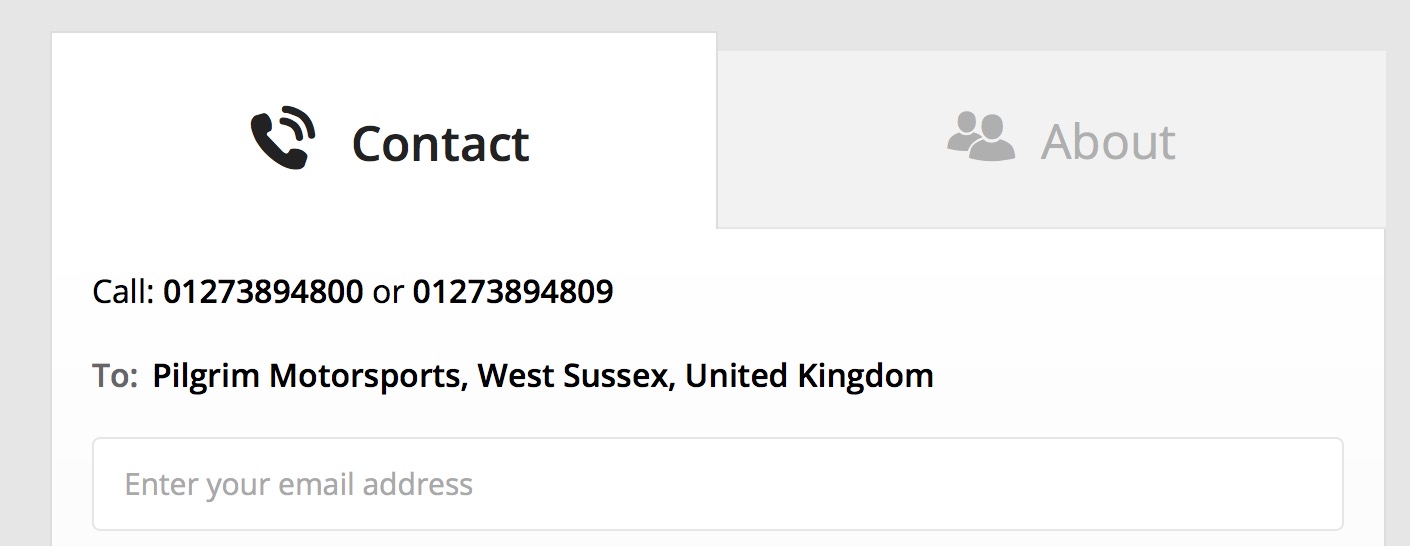Click the people icon beside About

(x=980, y=137)
